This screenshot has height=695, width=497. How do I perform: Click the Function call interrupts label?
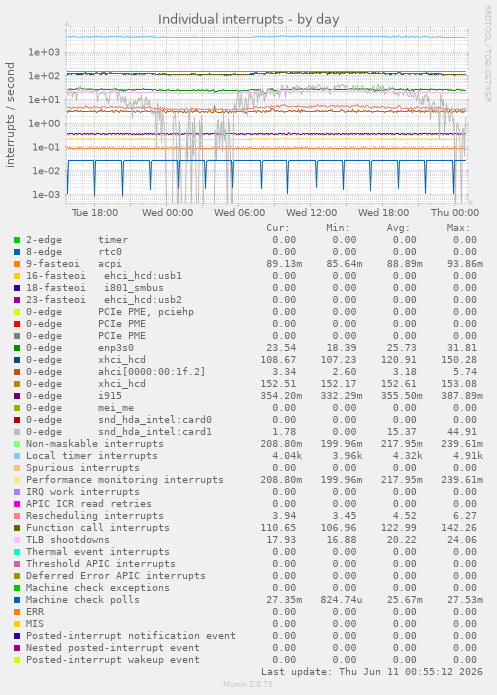click(98, 527)
